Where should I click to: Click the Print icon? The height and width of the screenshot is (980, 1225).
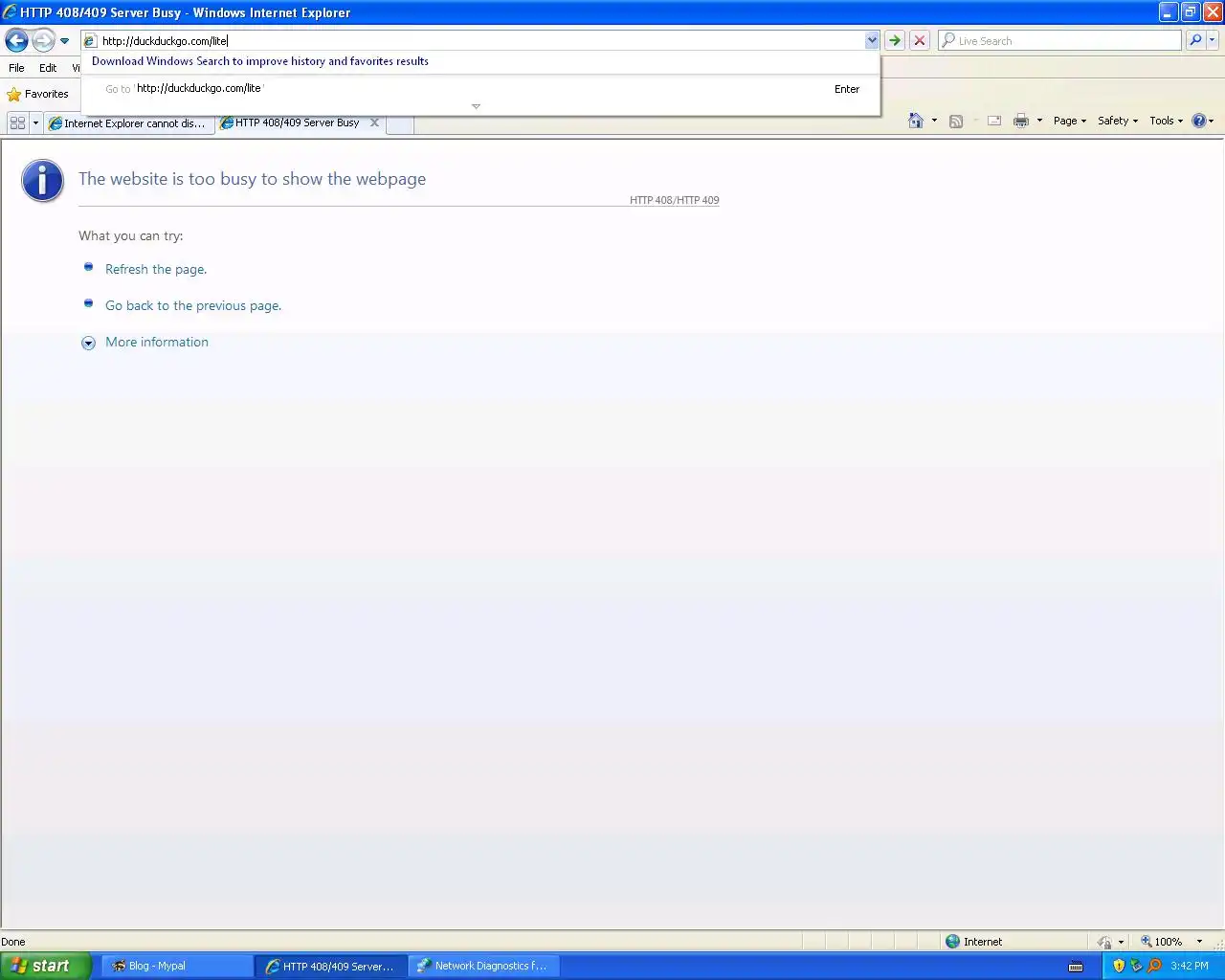point(1021,121)
